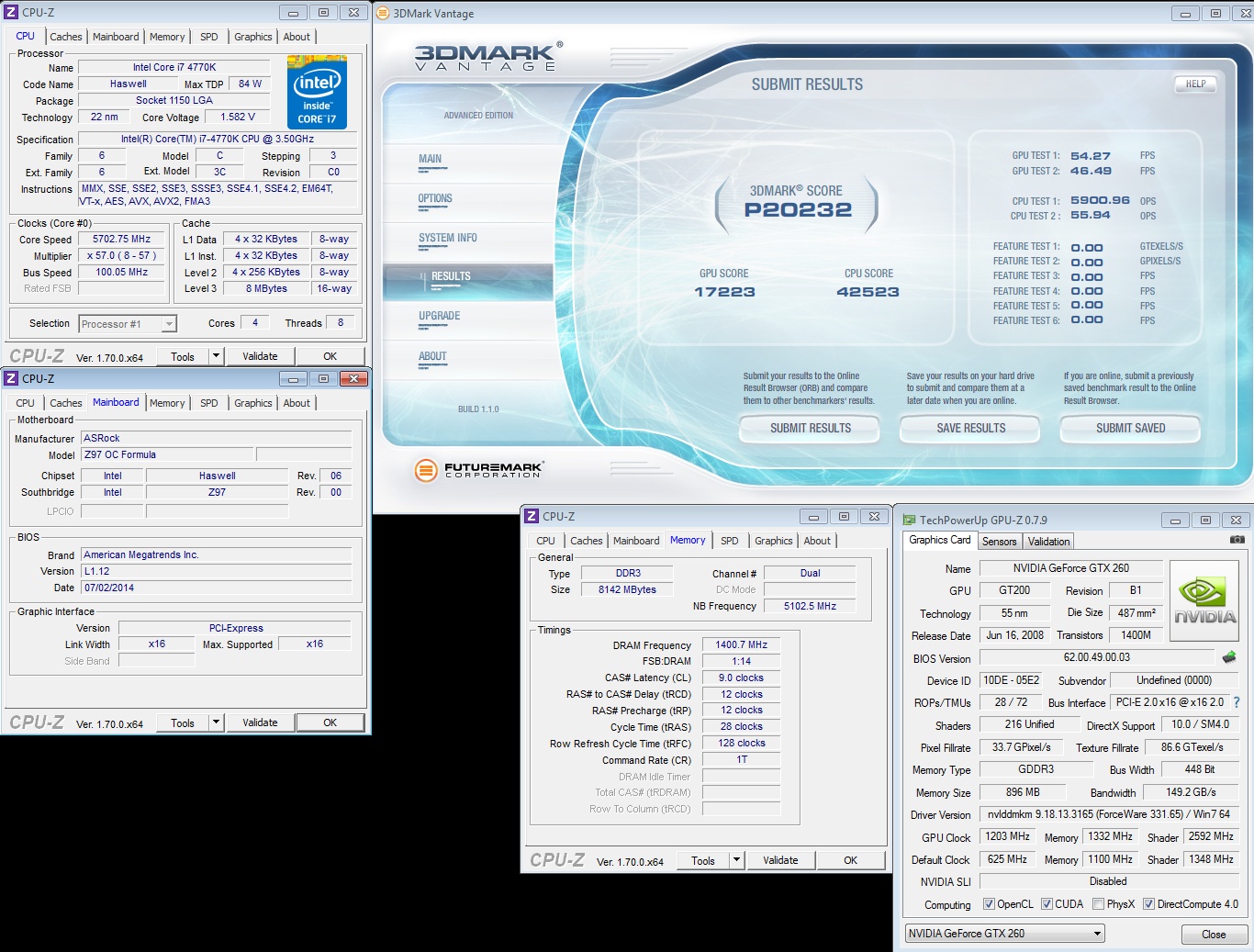Switch to the Caches tab in the top CPU-Z window

point(66,37)
